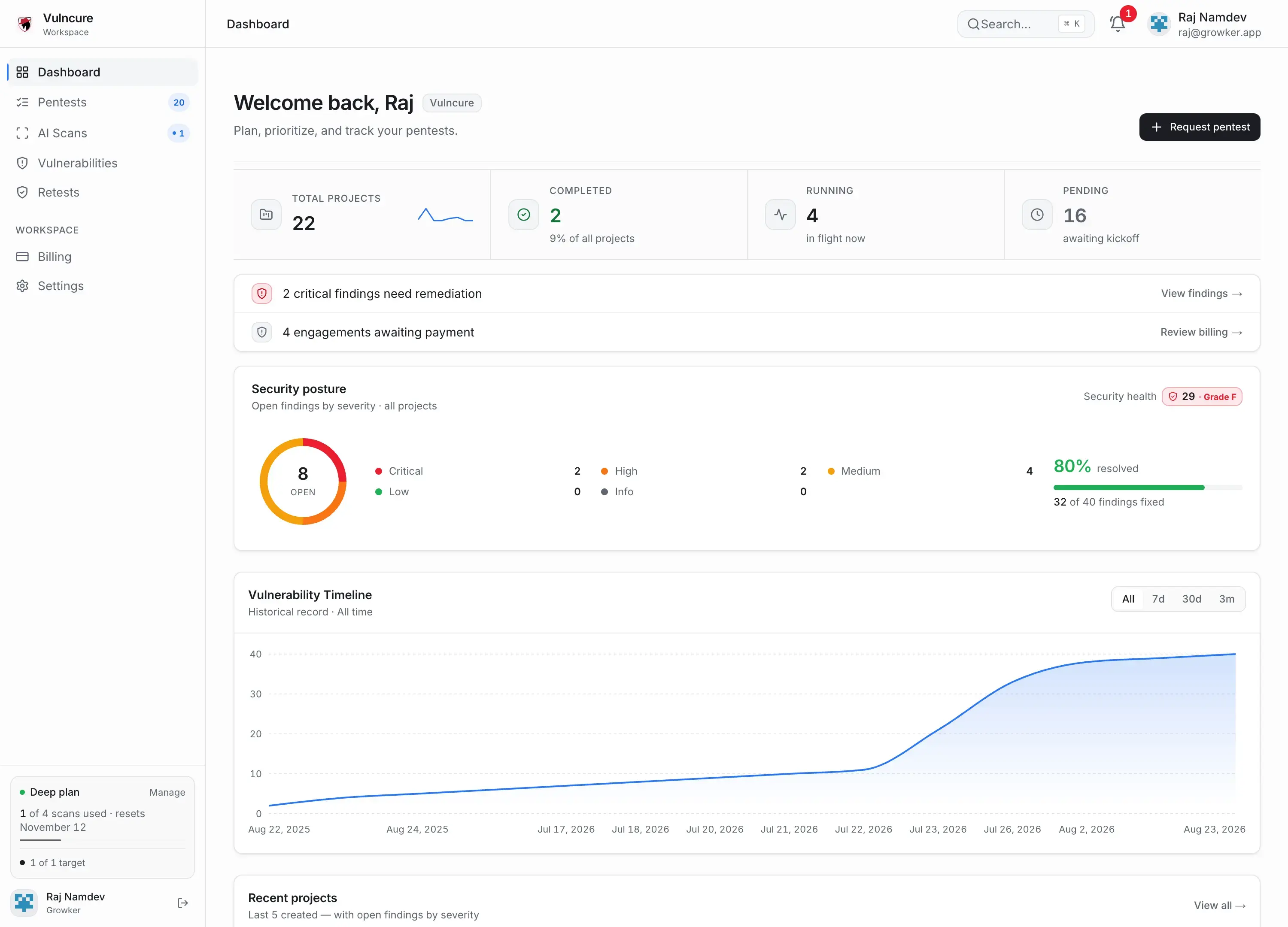The width and height of the screenshot is (1288, 927).
Task: Click Manage on the Deep plan card
Action: click(x=167, y=793)
